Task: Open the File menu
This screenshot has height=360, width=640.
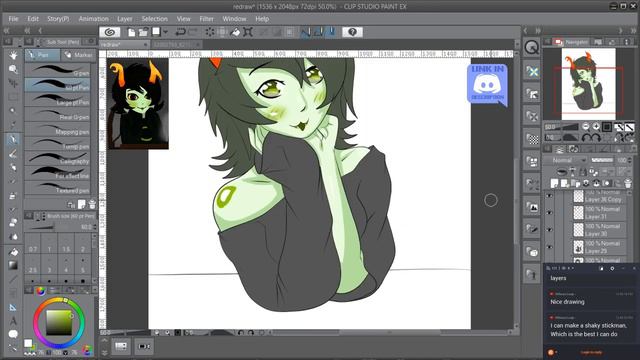Action: (13, 19)
